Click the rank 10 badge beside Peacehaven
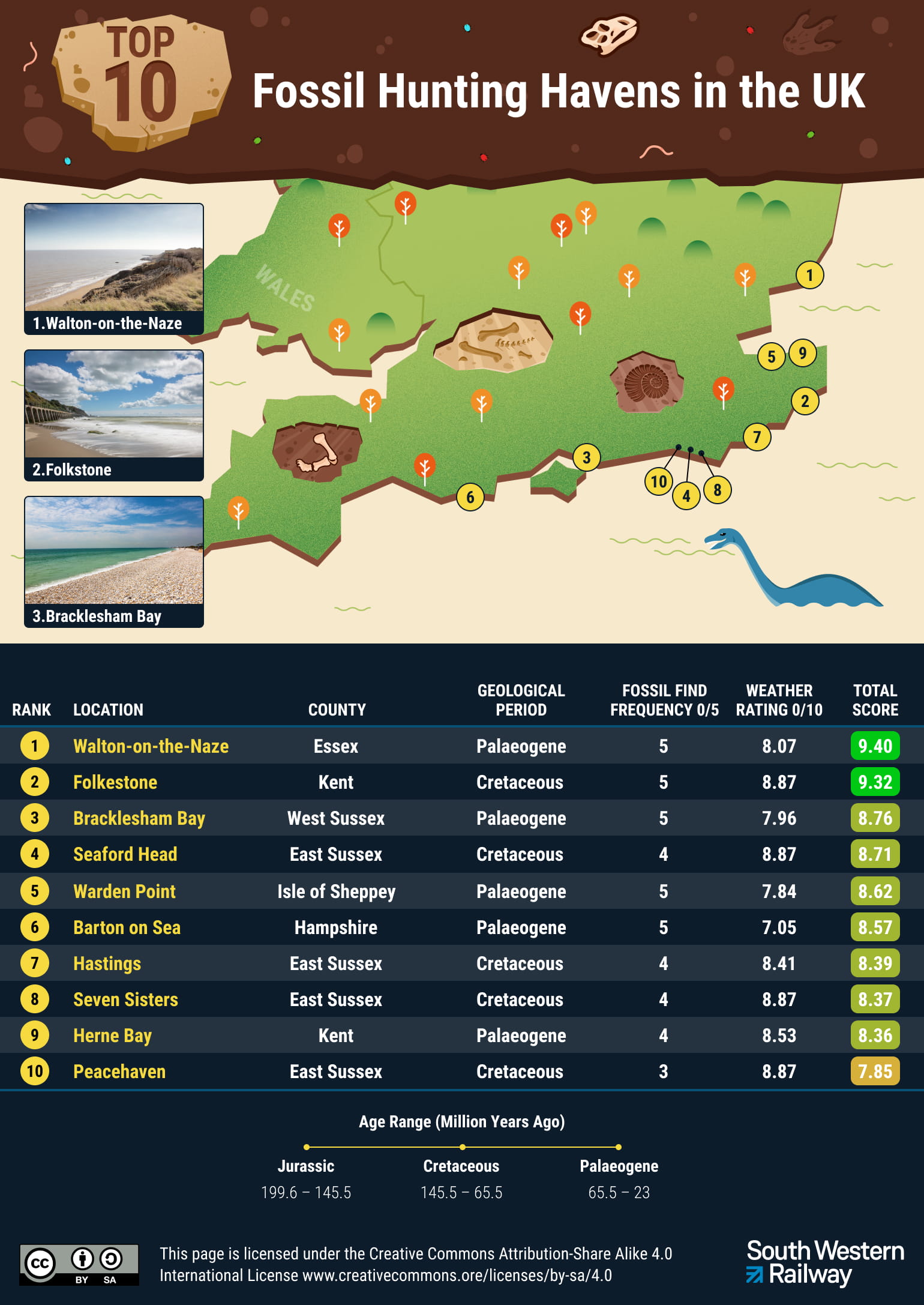 point(35,1071)
